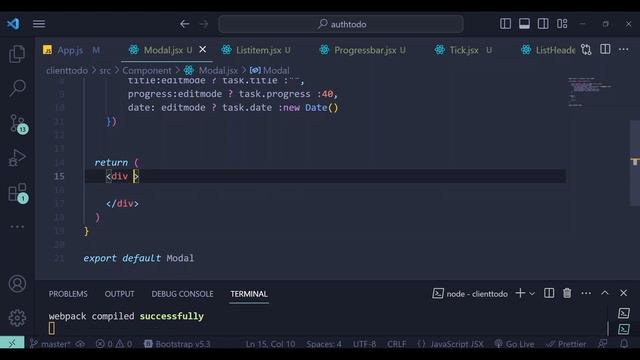Open the OUTPUT panel tab

point(119,294)
